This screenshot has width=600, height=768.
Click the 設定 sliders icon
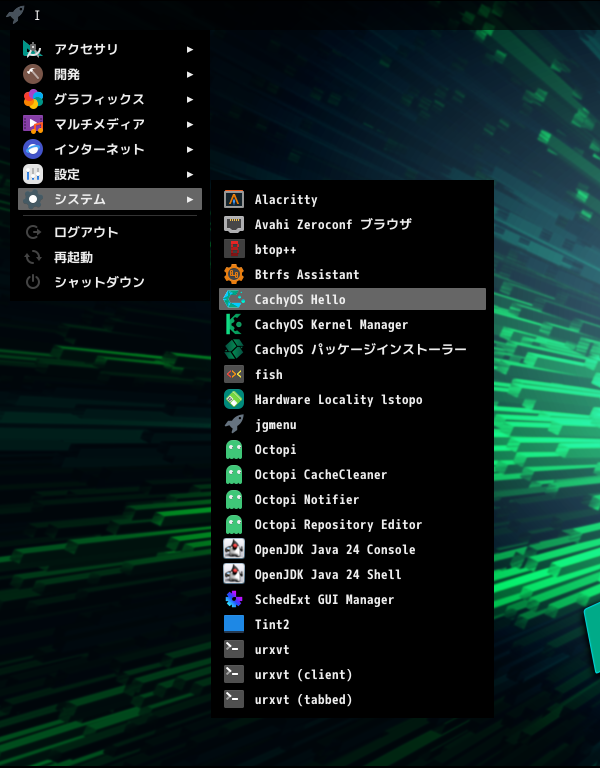(33, 174)
